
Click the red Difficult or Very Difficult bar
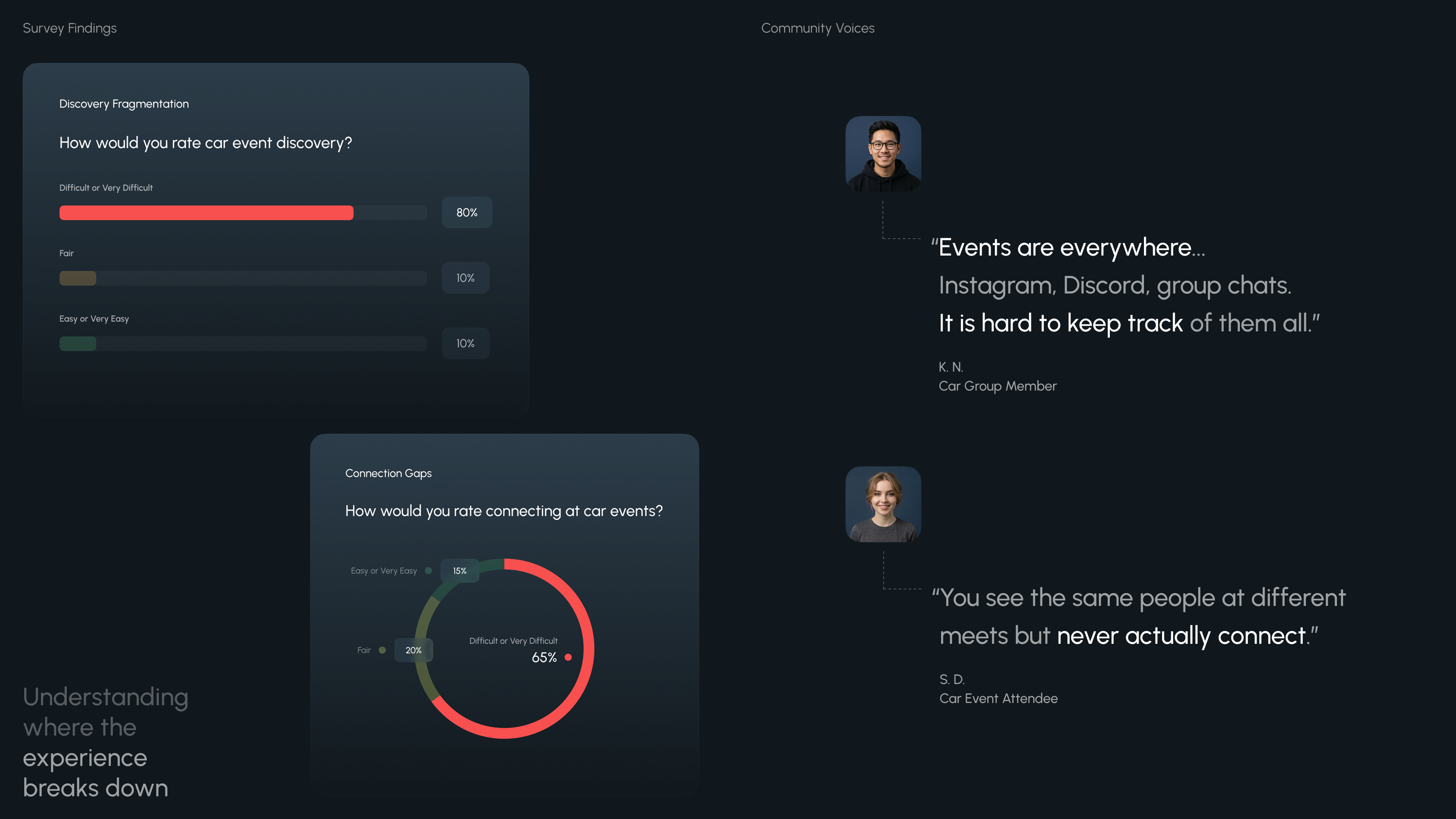206,212
